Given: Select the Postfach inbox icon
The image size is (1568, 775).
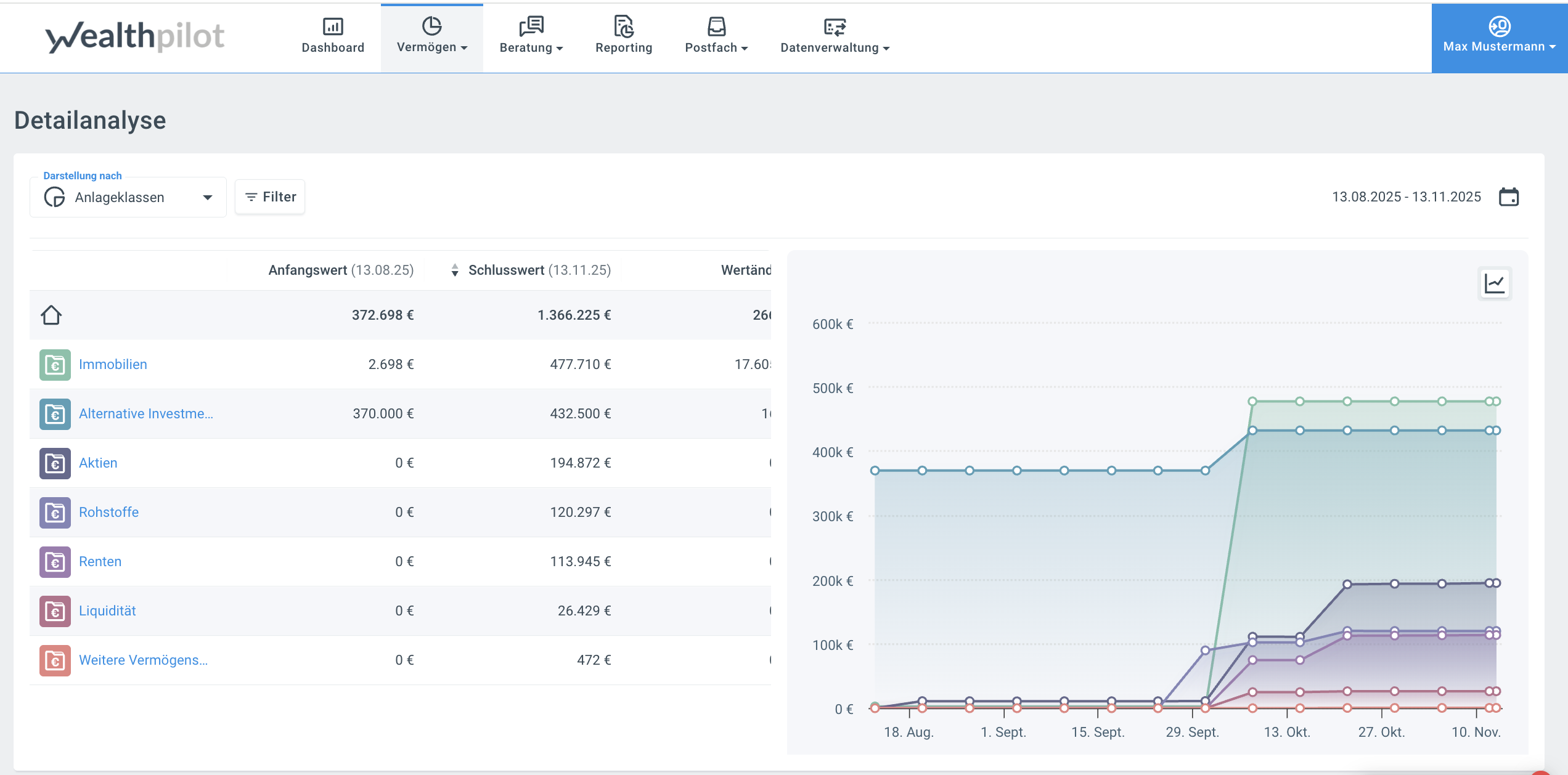Looking at the screenshot, I should pyautogui.click(x=715, y=27).
